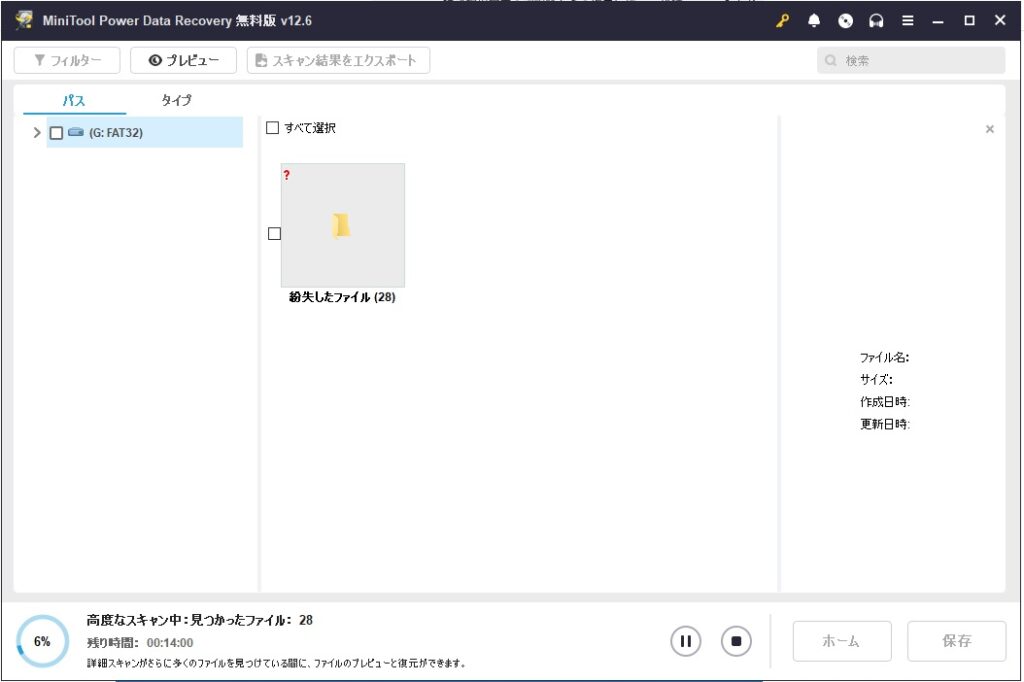
Task: Click the G: FAT32 drive icon
Action: pos(76,132)
